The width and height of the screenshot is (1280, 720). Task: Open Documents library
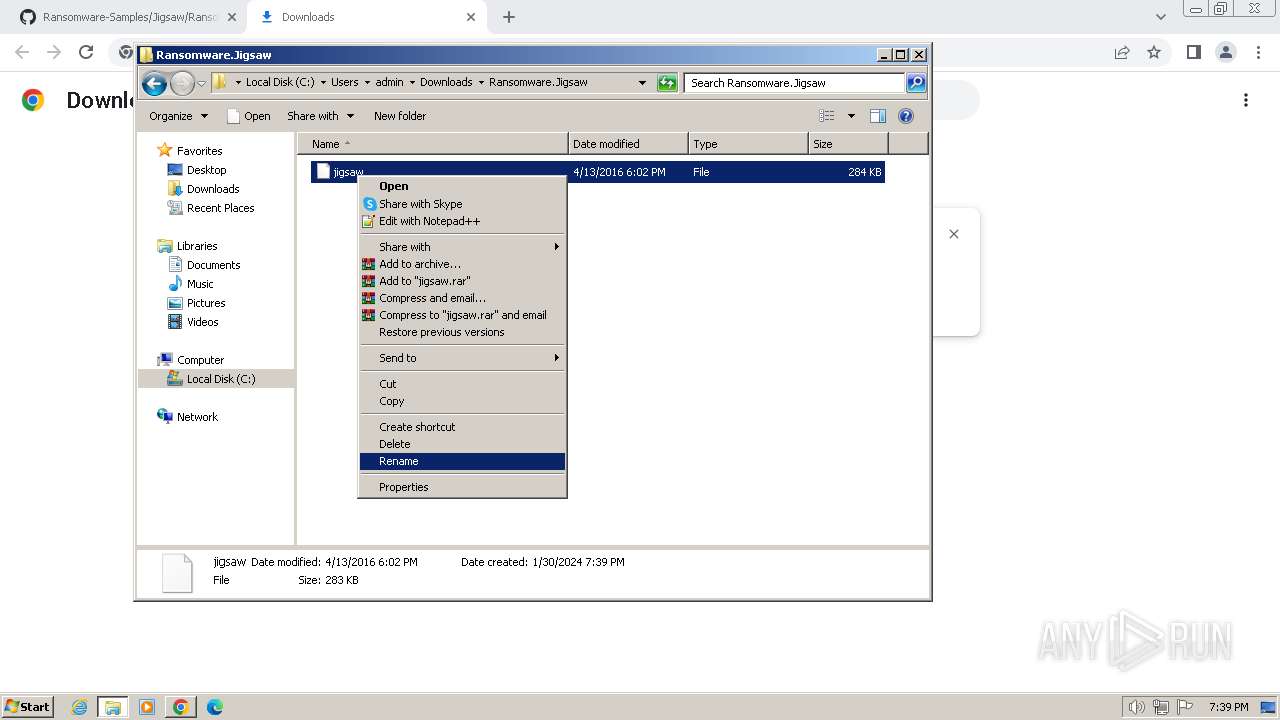[x=213, y=265]
